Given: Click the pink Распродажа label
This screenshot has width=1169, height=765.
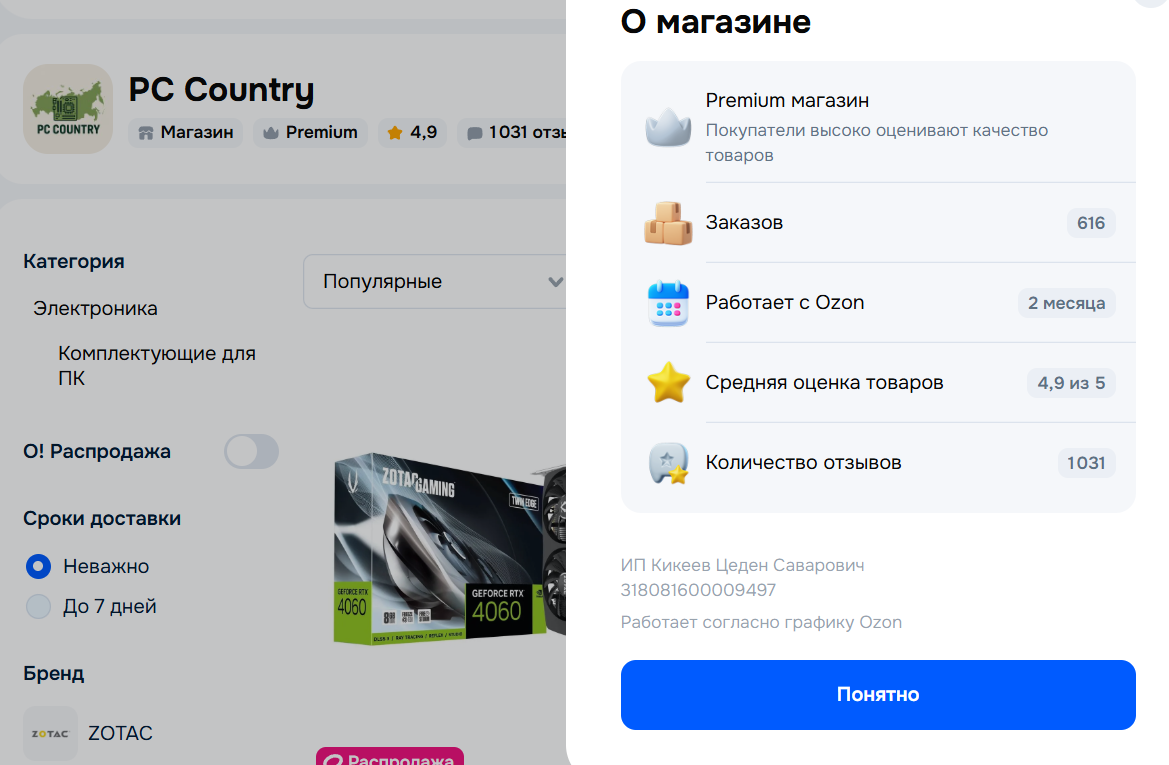Looking at the screenshot, I should point(390,756).
